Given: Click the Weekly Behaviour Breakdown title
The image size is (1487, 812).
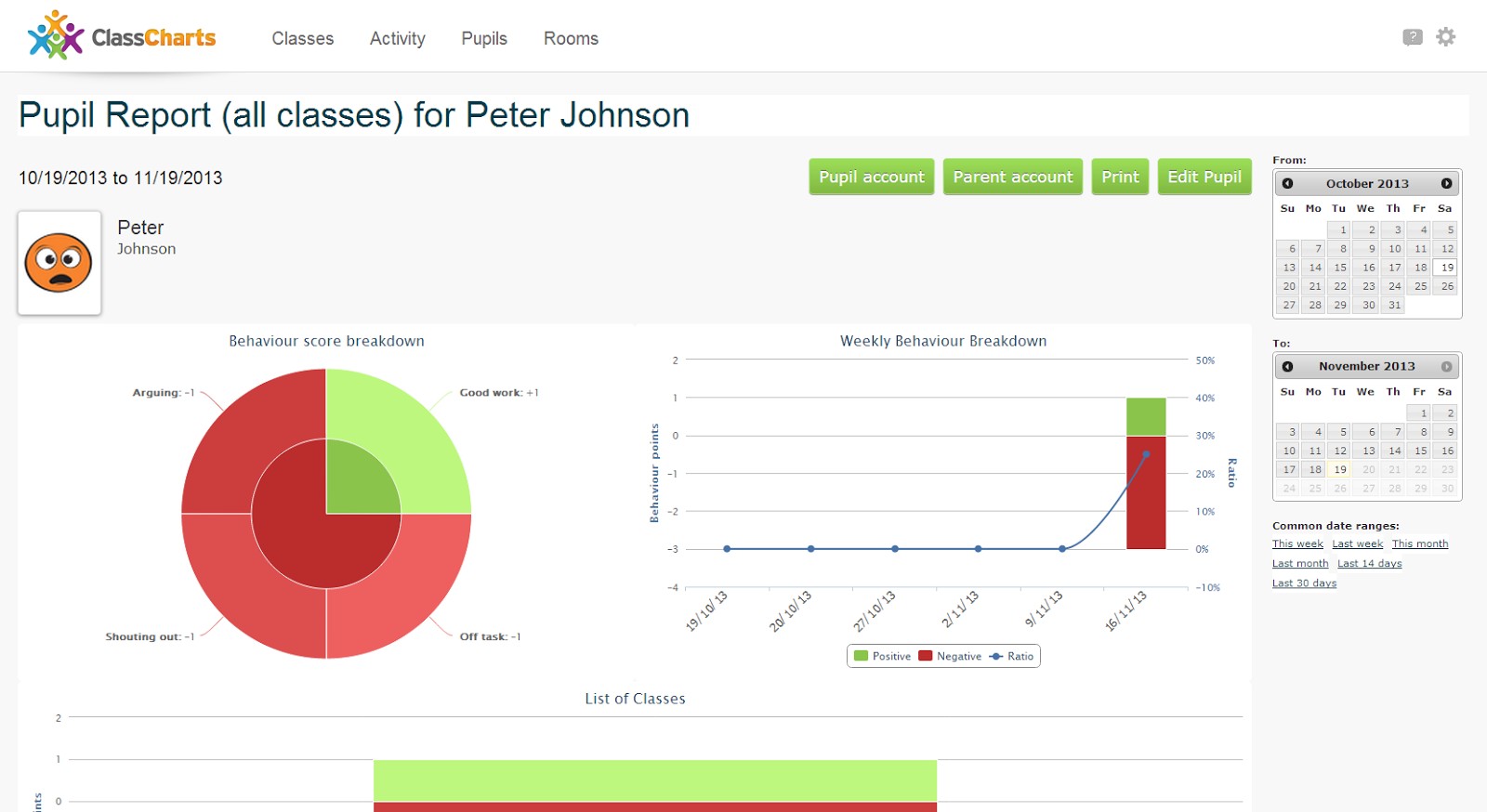Looking at the screenshot, I should click(943, 341).
